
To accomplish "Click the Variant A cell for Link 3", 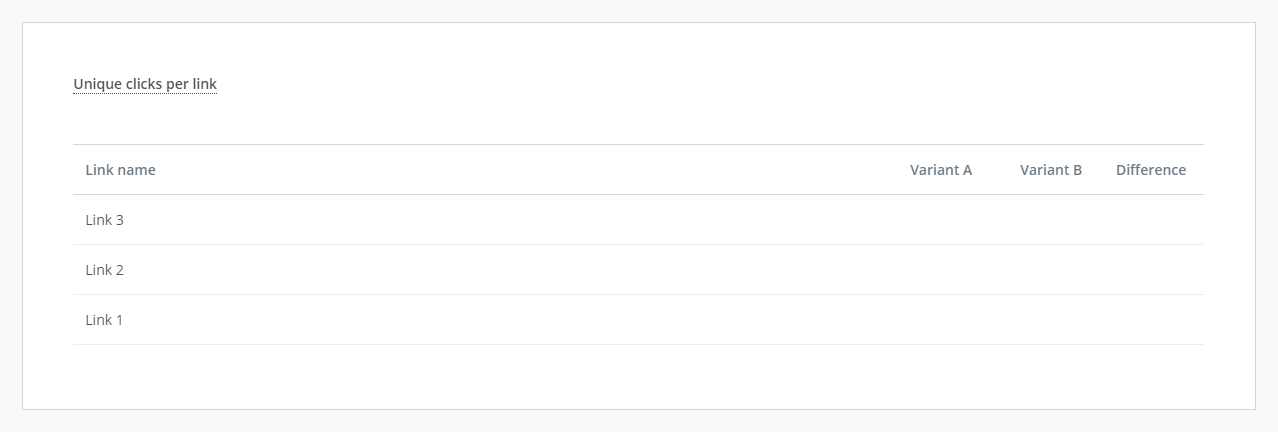I will point(940,220).
